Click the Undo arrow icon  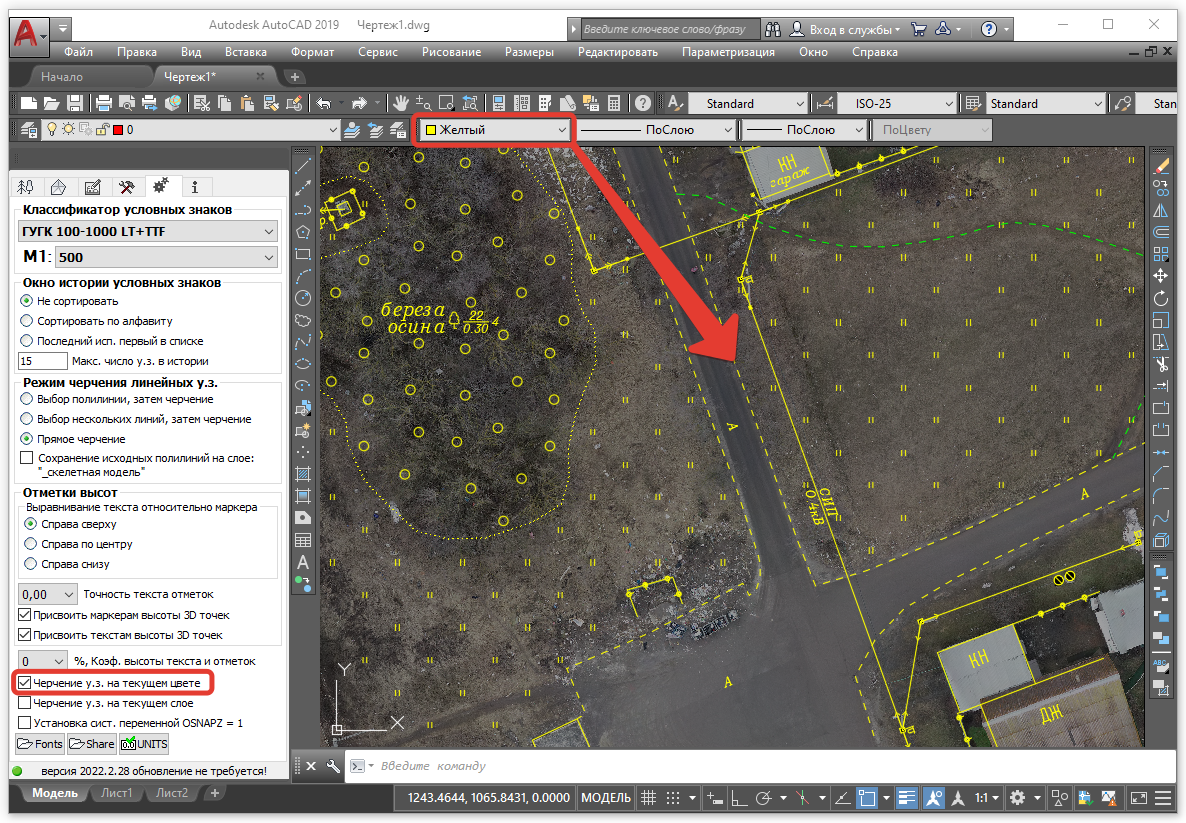pos(323,103)
